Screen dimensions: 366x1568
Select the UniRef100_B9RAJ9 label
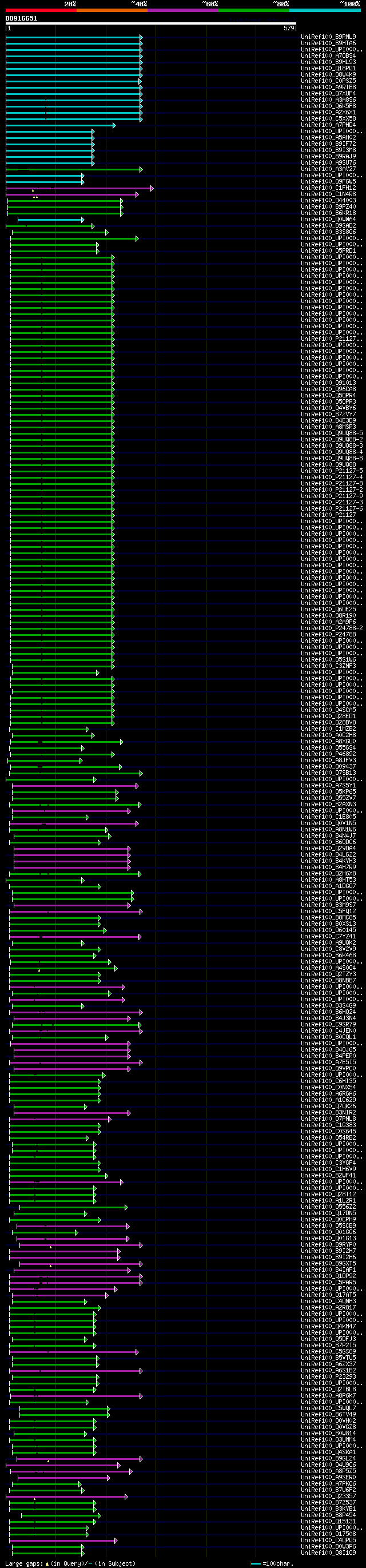[x=328, y=157]
